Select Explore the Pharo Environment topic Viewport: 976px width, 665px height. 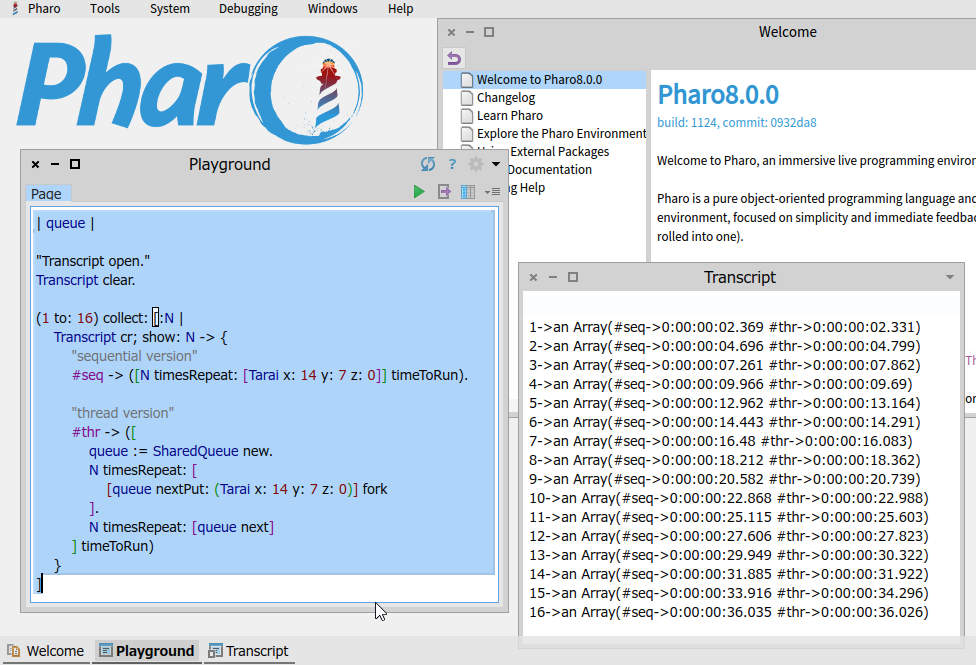(x=561, y=134)
